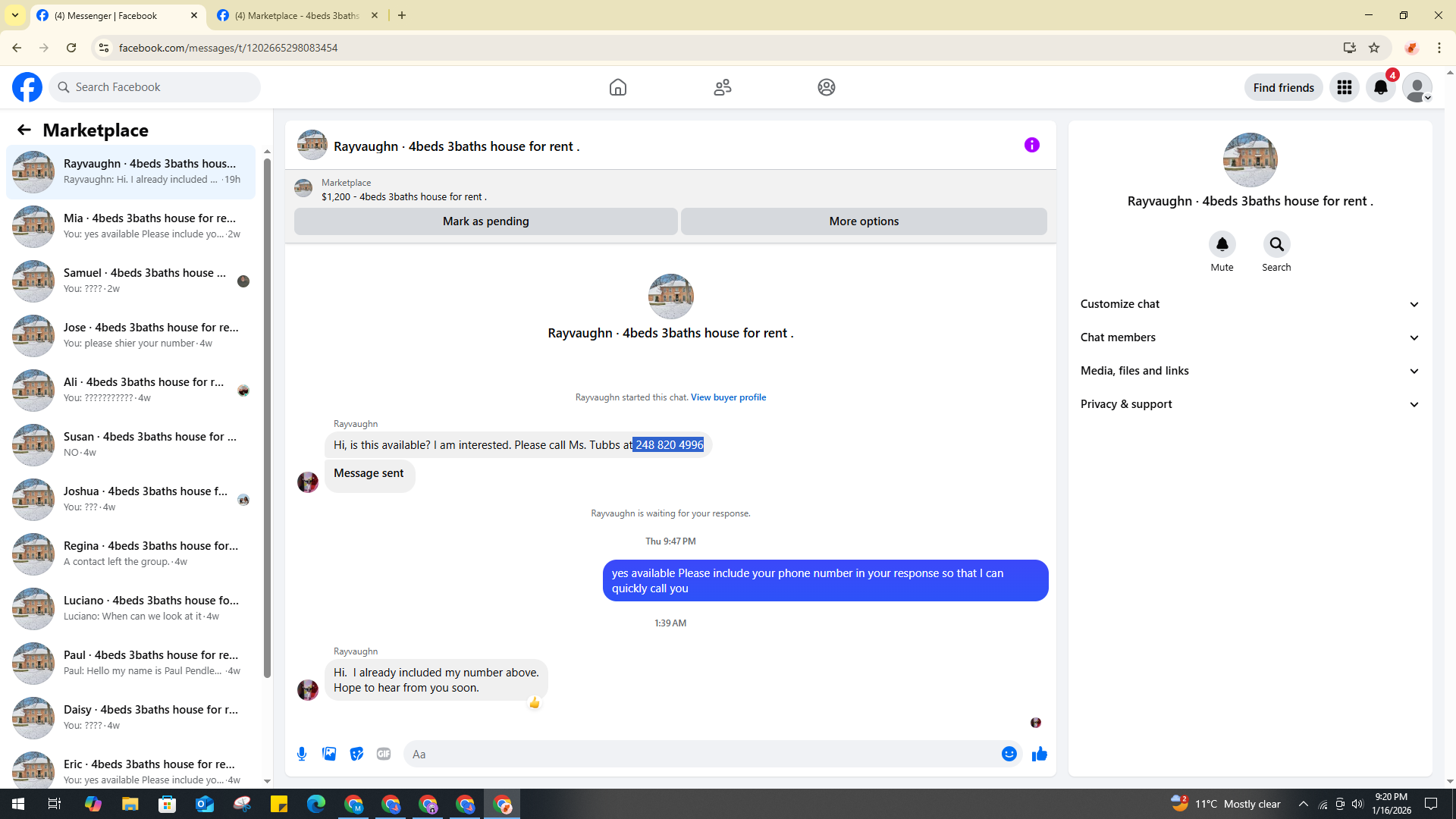The image size is (1456, 819).
Task: Click the Mark as pending button
Action: [x=485, y=221]
